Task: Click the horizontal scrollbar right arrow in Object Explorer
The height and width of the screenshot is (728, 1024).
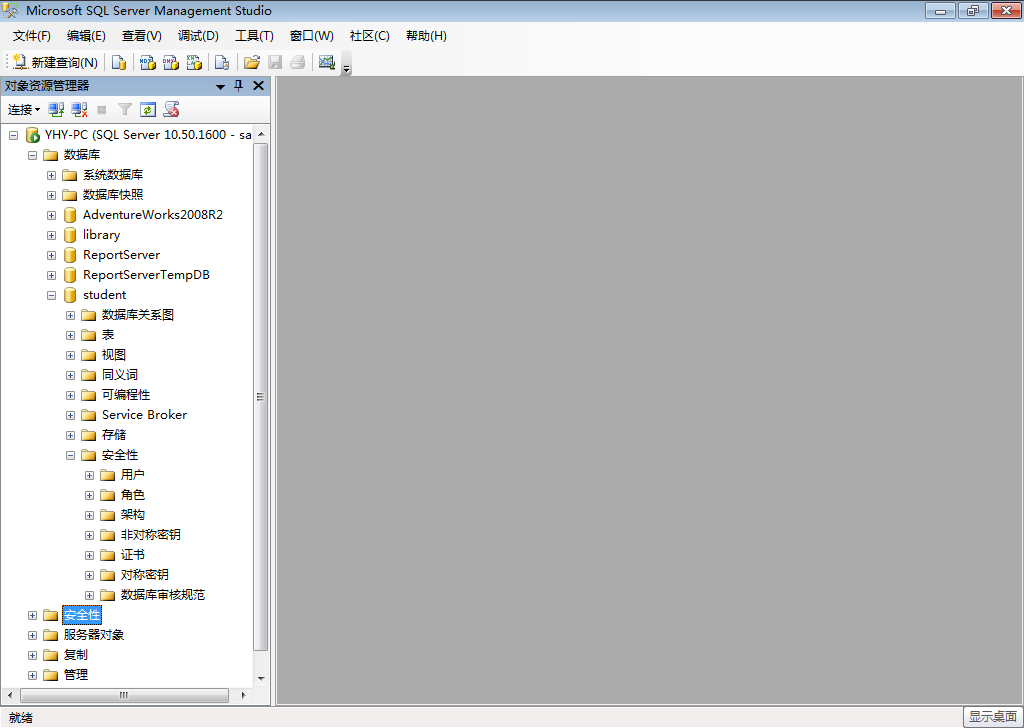Action: click(244, 695)
